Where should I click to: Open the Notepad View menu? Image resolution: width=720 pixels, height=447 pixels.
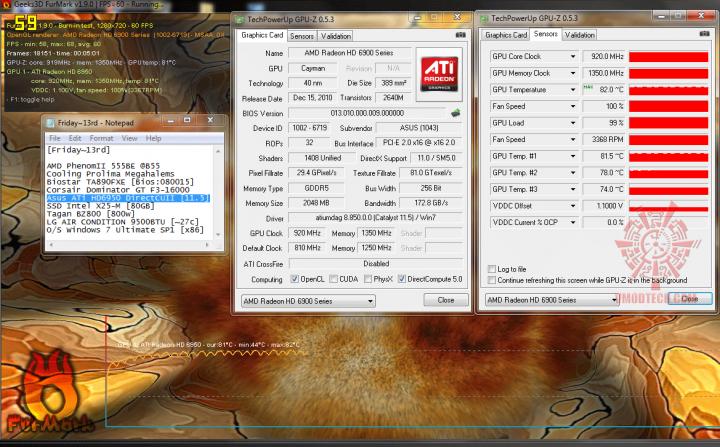click(x=129, y=138)
